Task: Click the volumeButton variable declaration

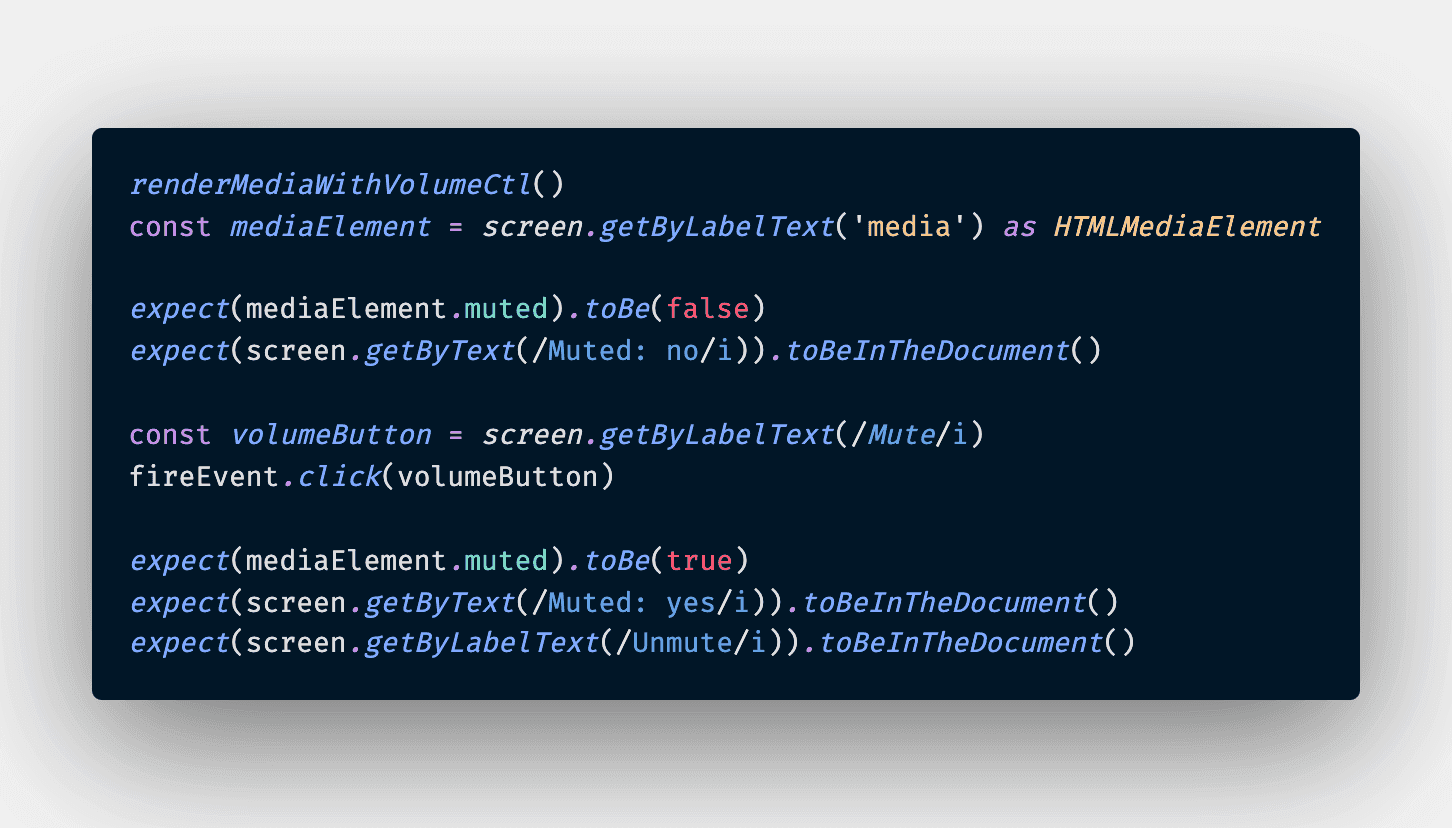Action: pos(330,435)
